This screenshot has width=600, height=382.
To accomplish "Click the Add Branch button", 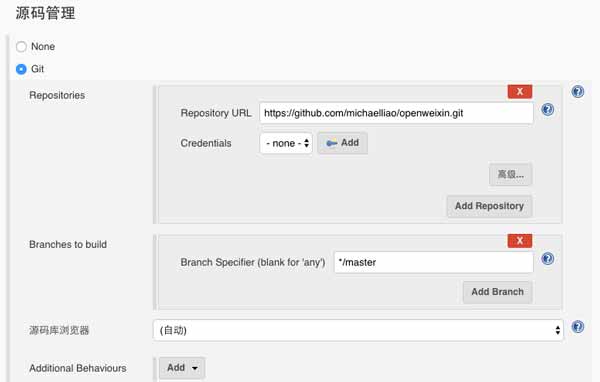I will 497,292.
